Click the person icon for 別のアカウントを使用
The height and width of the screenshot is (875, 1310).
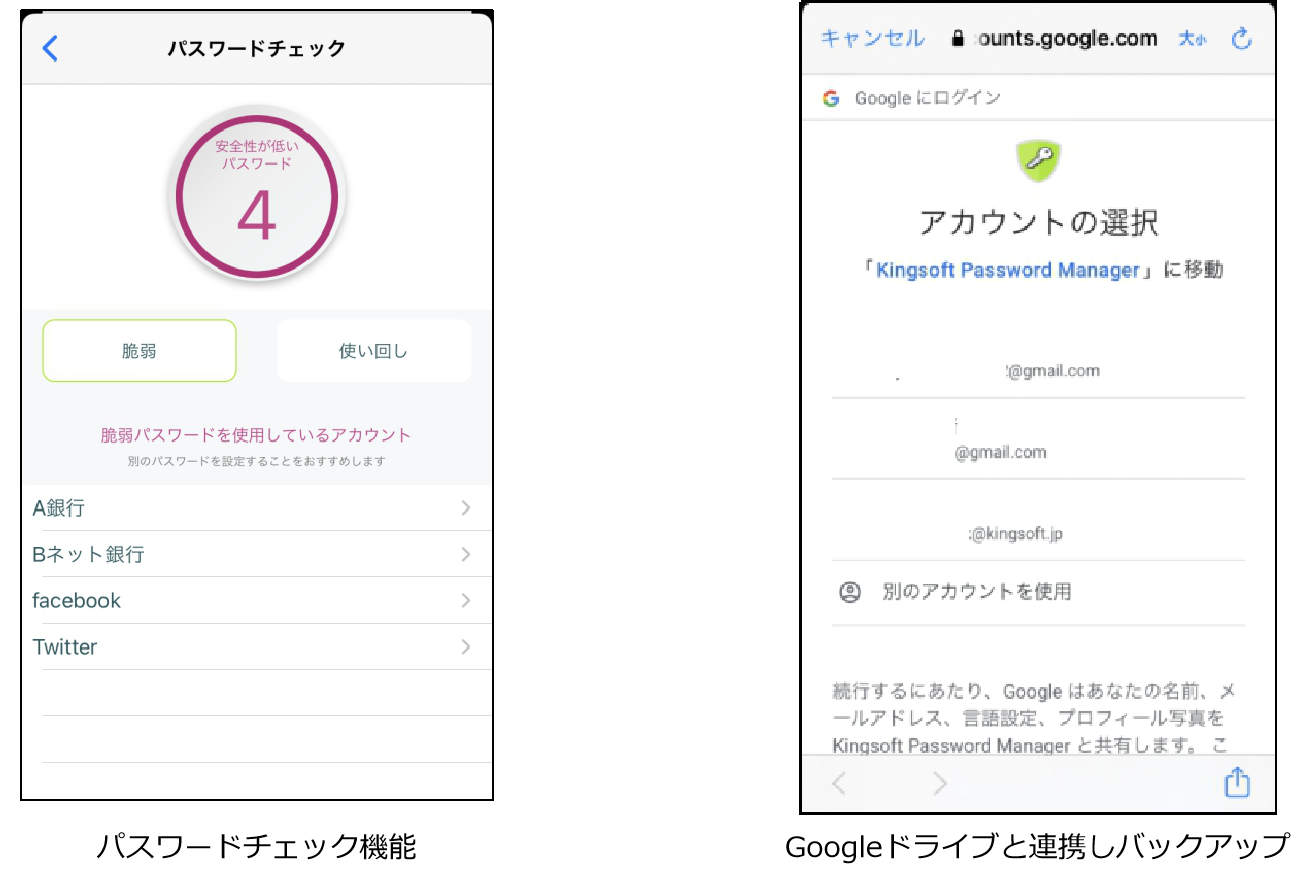click(x=850, y=592)
